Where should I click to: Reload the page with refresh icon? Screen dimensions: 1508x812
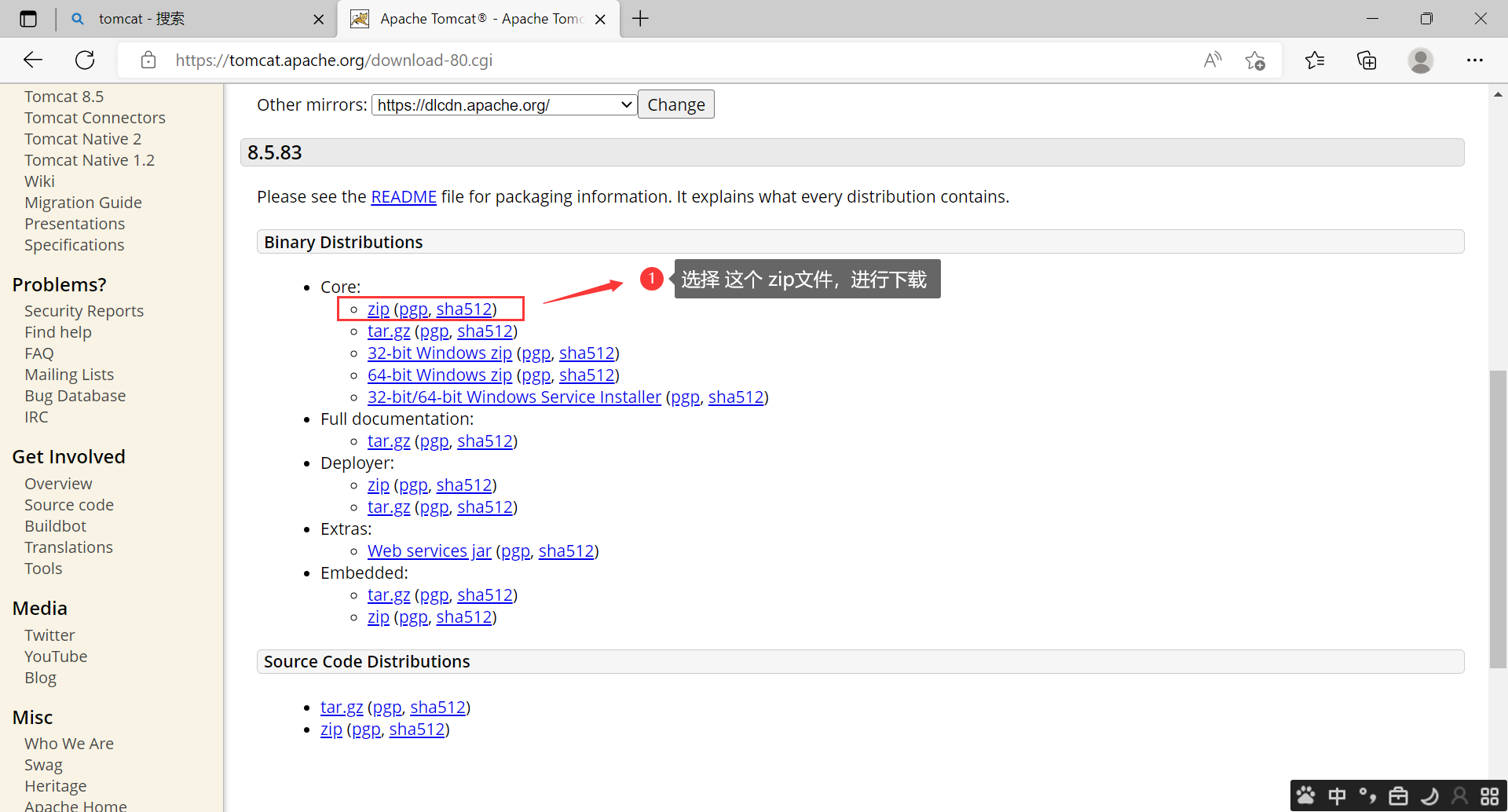click(x=85, y=60)
